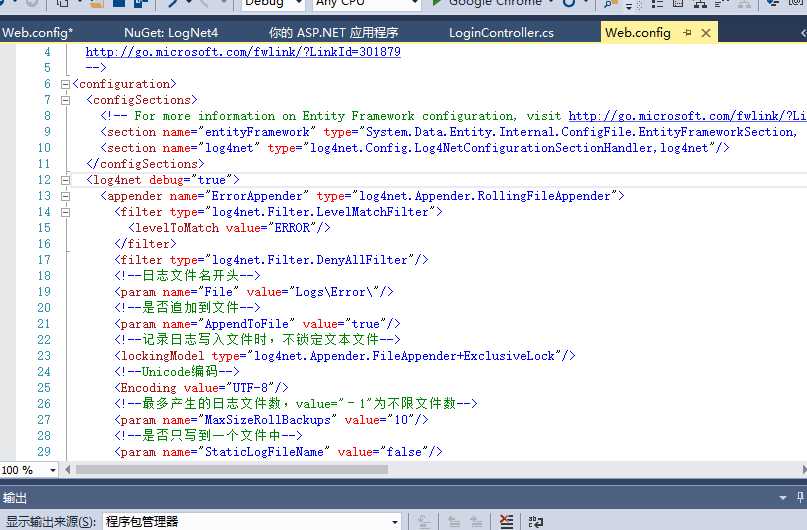Click the Encoding value="UTF-8" line
The height and width of the screenshot is (530, 807).
coord(201,388)
